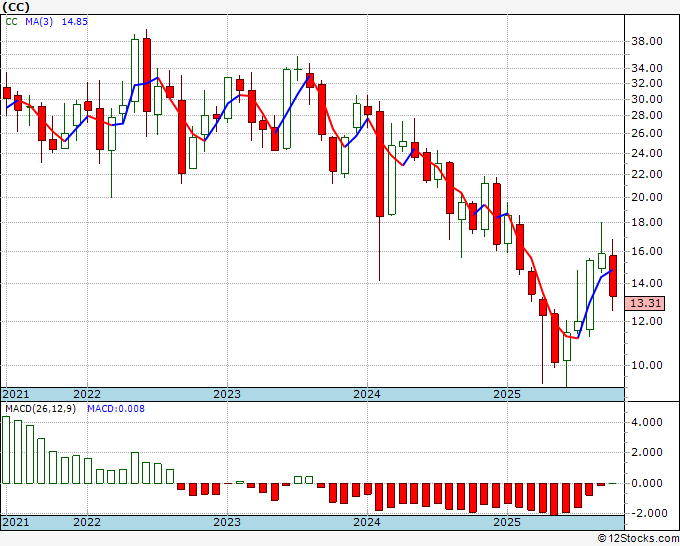The height and width of the screenshot is (546, 680).
Task: Click the 30.00 price axis label
Action: tap(646, 99)
